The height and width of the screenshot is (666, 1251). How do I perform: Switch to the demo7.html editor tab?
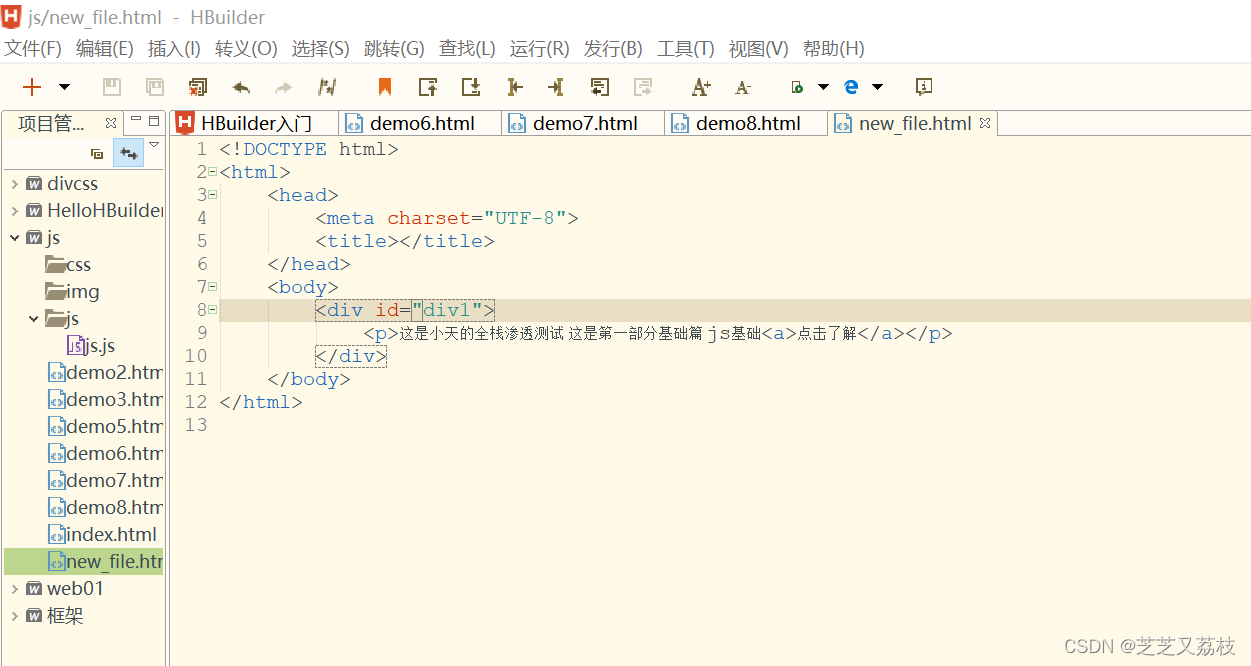[x=584, y=123]
